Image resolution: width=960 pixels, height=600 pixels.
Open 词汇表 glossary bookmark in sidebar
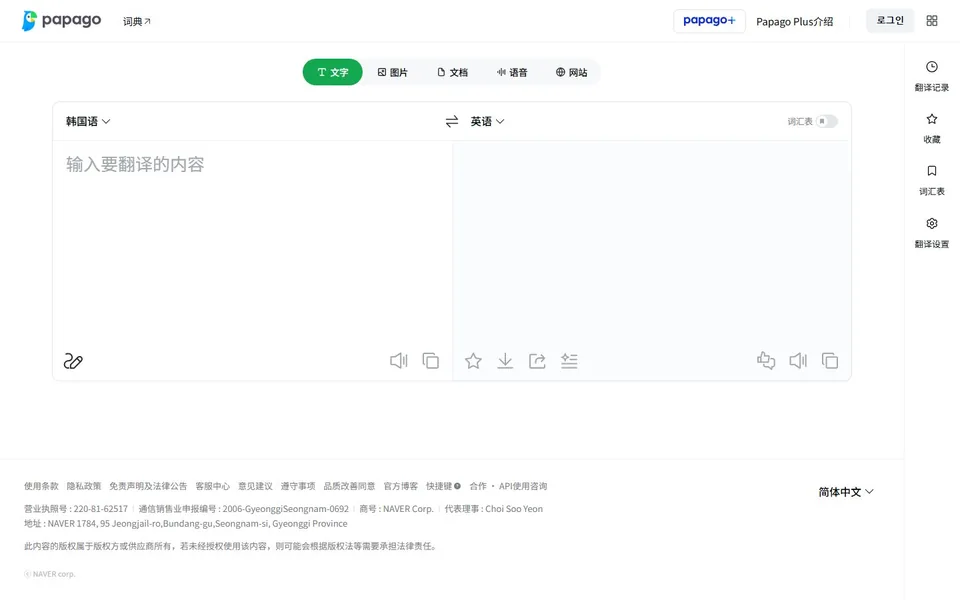click(932, 181)
